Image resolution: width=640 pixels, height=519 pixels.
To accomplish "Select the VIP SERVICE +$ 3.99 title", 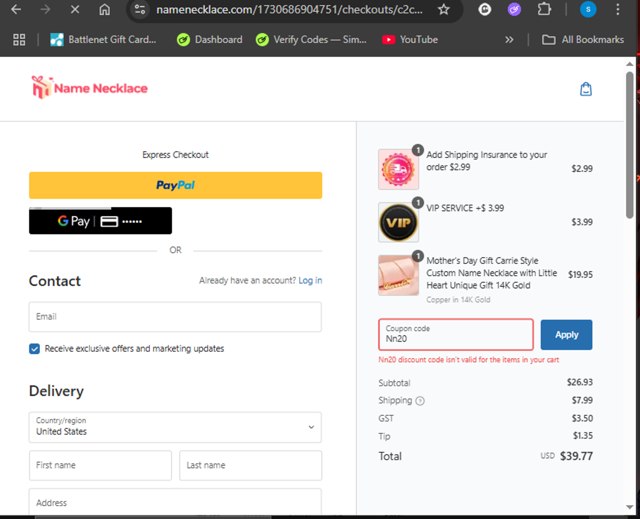I will (x=465, y=208).
